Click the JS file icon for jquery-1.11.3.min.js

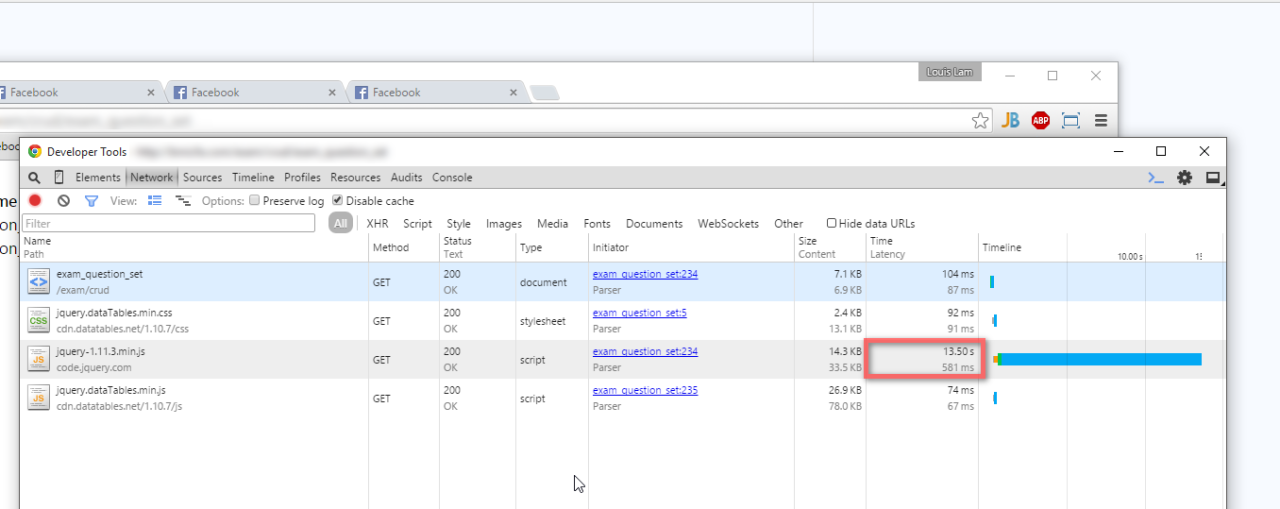38,359
